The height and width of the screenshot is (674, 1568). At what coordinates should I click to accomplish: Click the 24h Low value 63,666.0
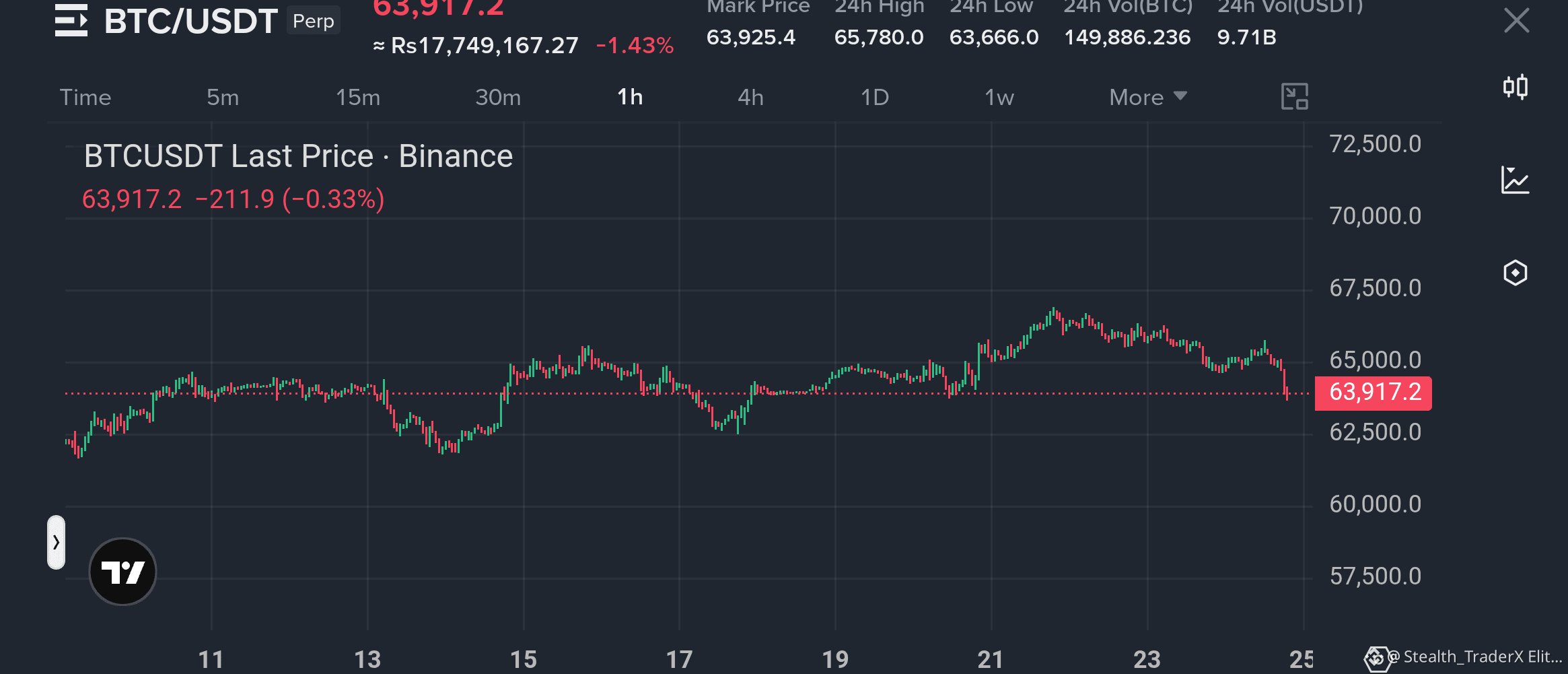point(994,37)
